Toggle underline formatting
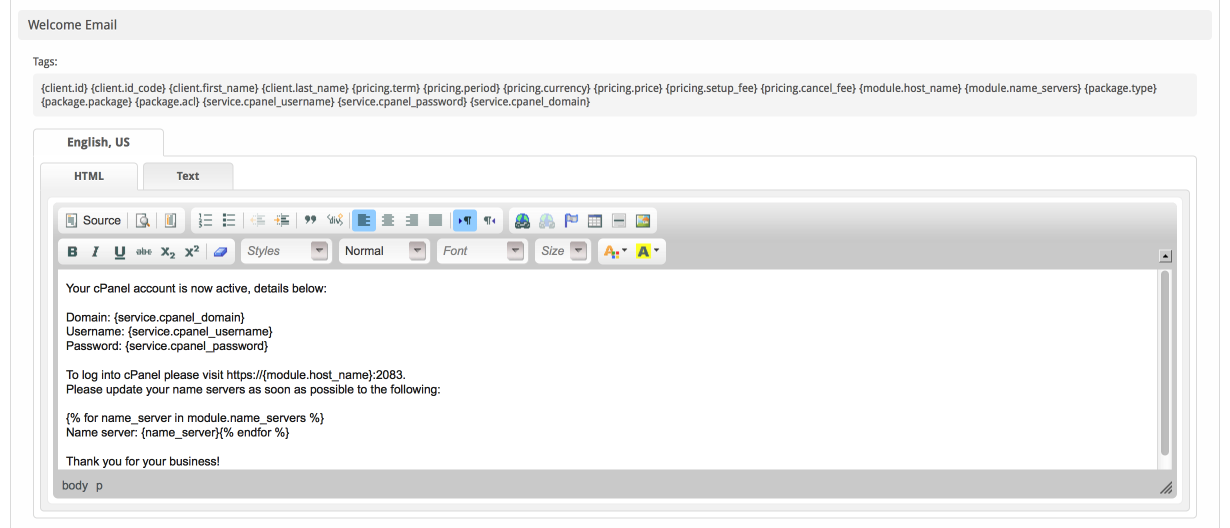This screenshot has width=1230, height=528. (x=119, y=251)
